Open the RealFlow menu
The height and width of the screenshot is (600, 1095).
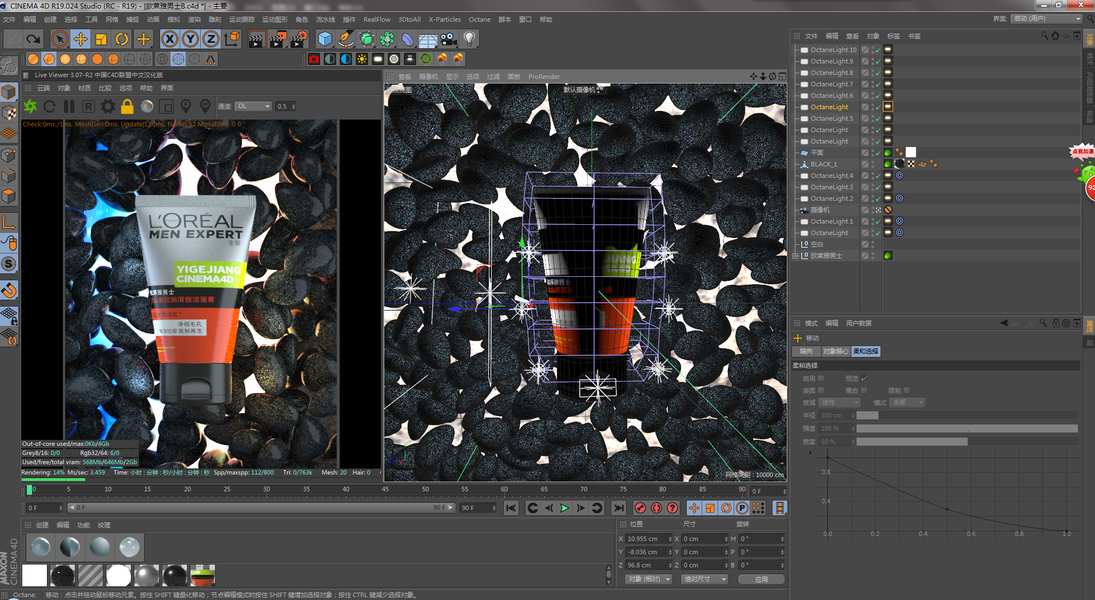tap(377, 19)
